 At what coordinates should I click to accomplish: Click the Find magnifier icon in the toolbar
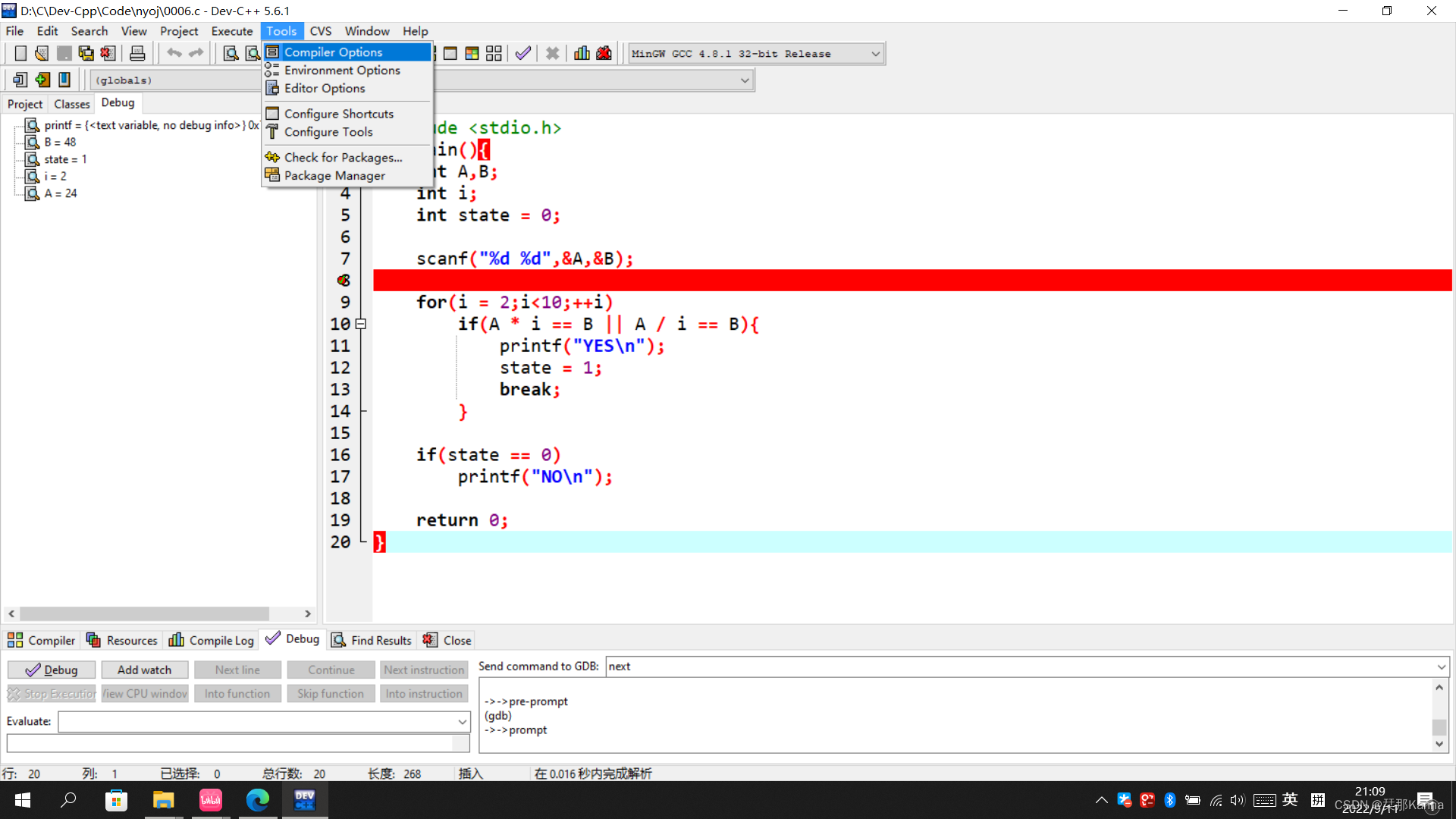pyautogui.click(x=230, y=53)
